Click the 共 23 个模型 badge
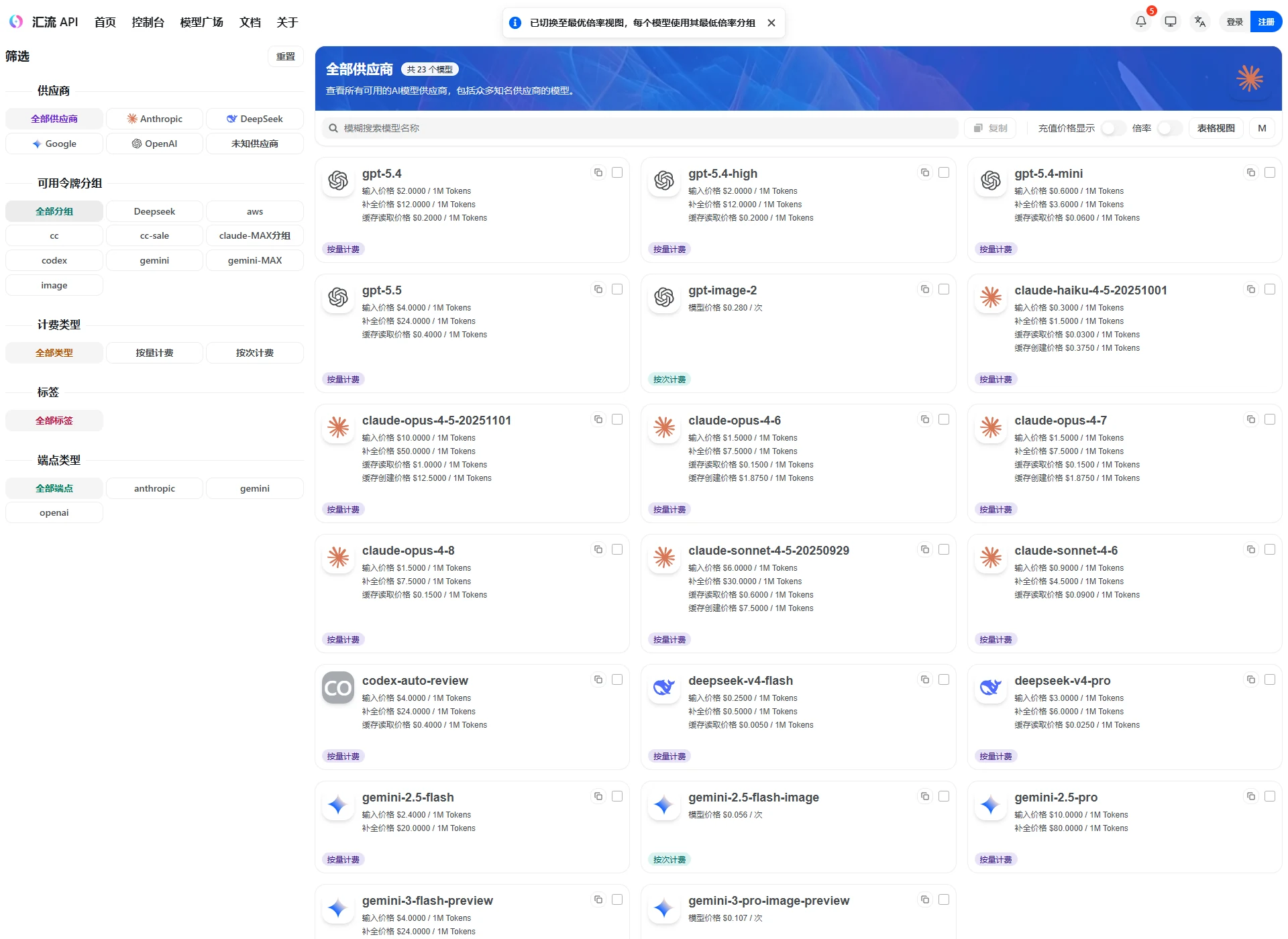 [x=430, y=69]
